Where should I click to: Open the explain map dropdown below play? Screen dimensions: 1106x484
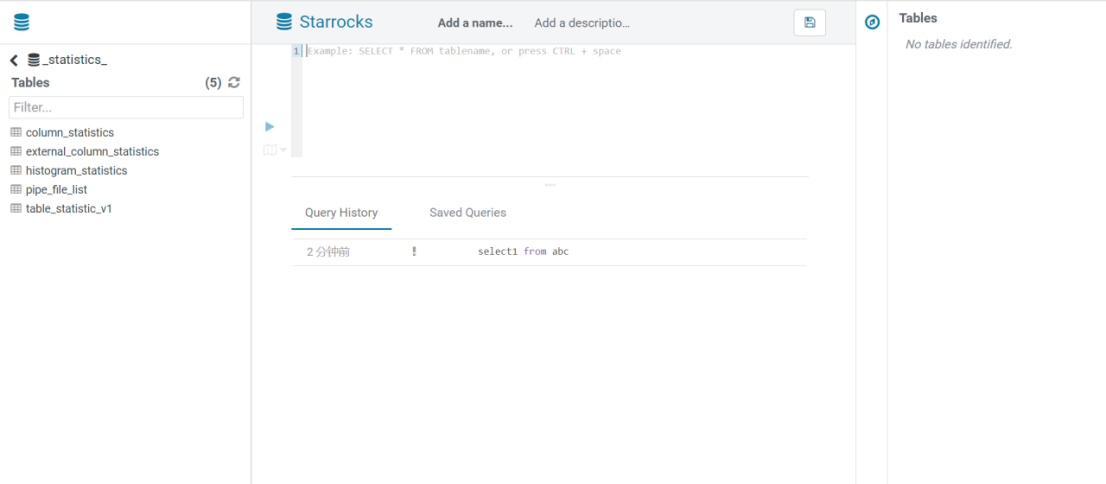pyautogui.click(x=274, y=150)
